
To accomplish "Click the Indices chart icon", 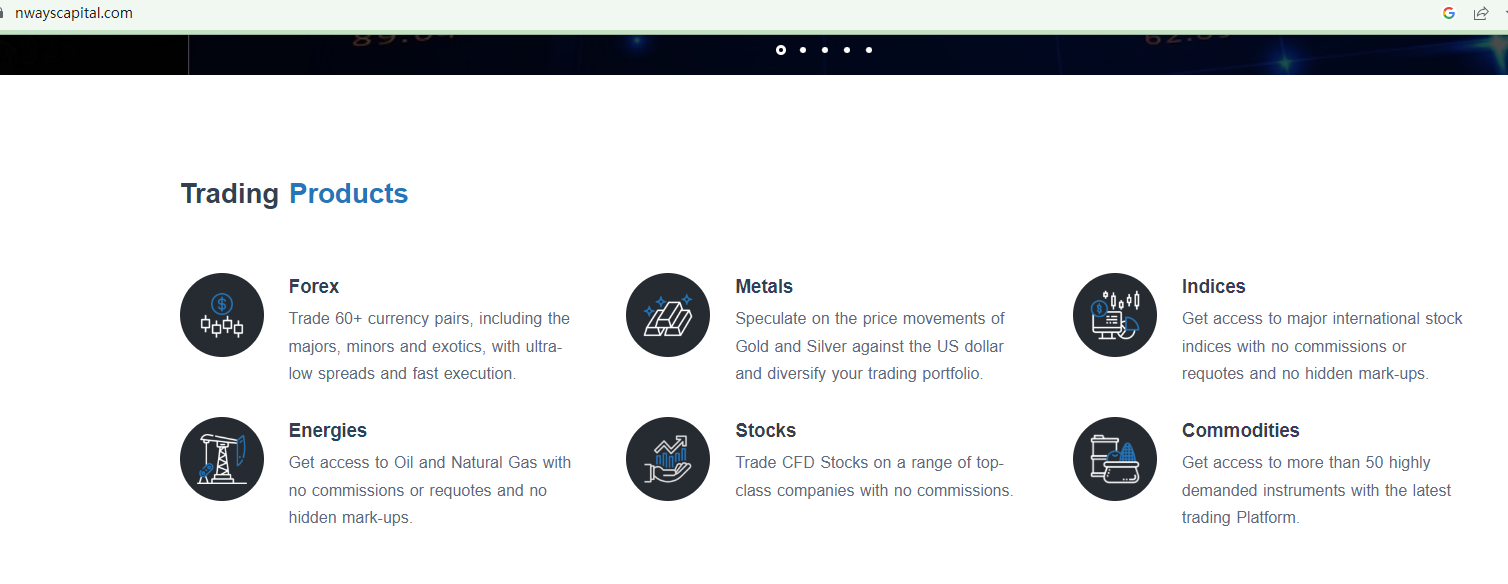I will click(1115, 315).
